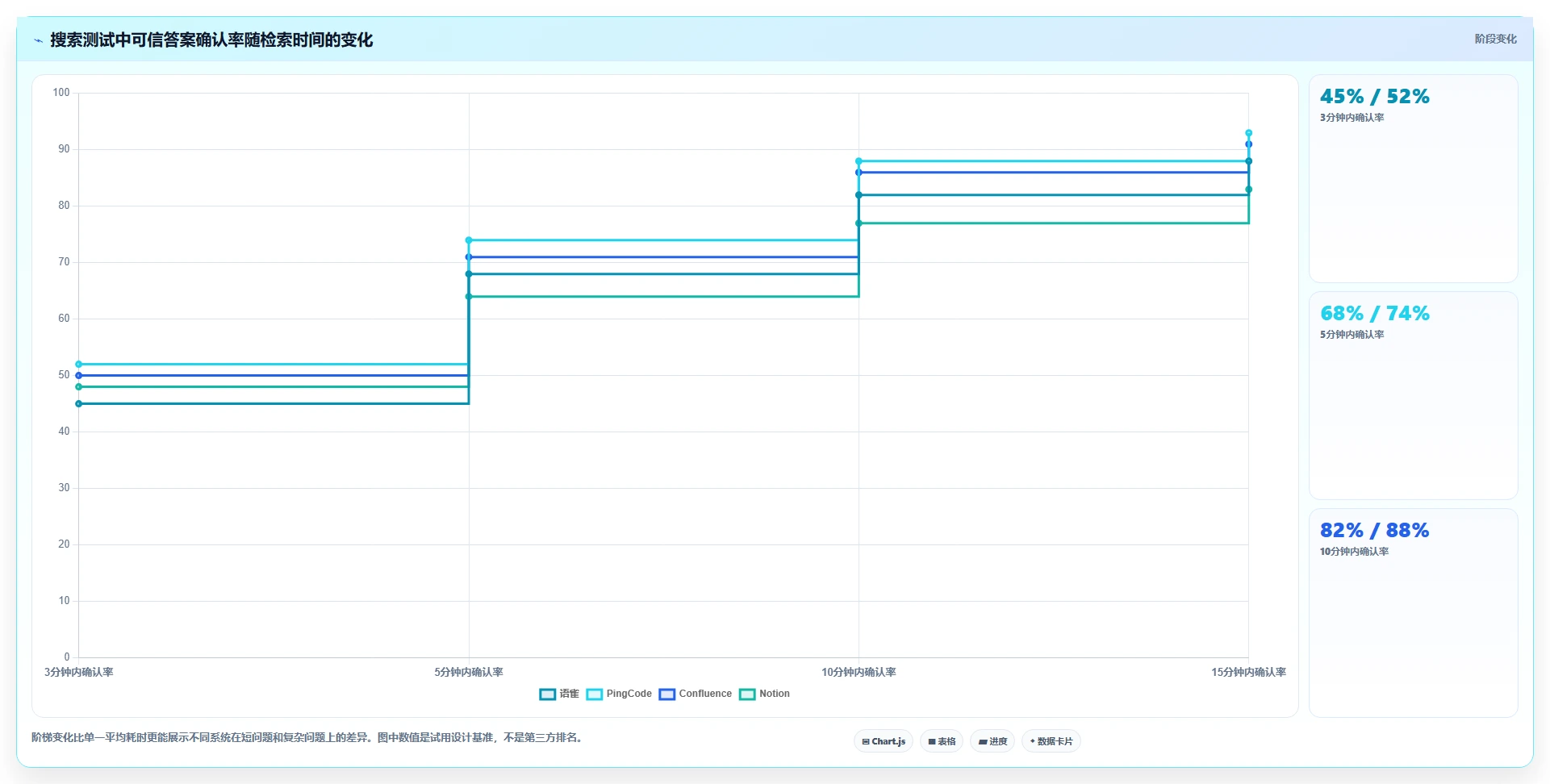Click the 10分钟内确认率 caption in third card
Image resolution: width=1550 pixels, height=784 pixels.
(x=1354, y=552)
